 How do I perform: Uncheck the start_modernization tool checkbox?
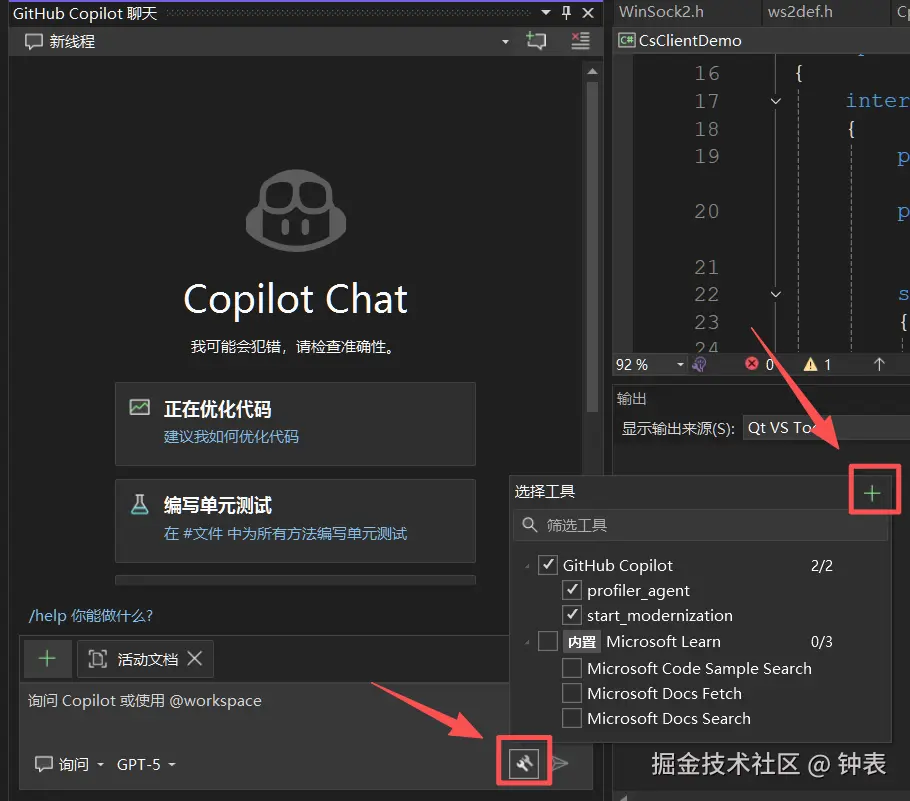point(572,615)
